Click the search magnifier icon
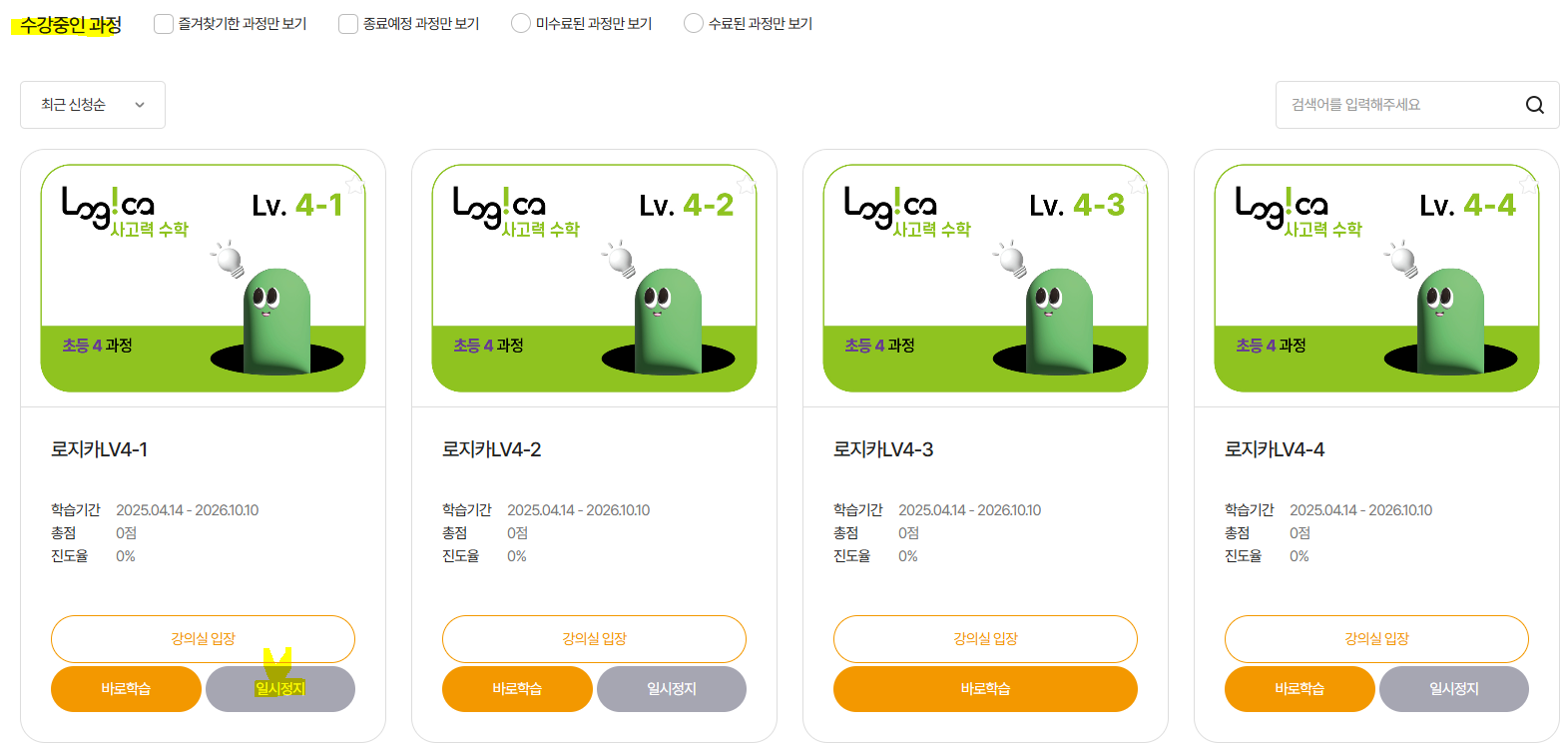 tap(1534, 105)
